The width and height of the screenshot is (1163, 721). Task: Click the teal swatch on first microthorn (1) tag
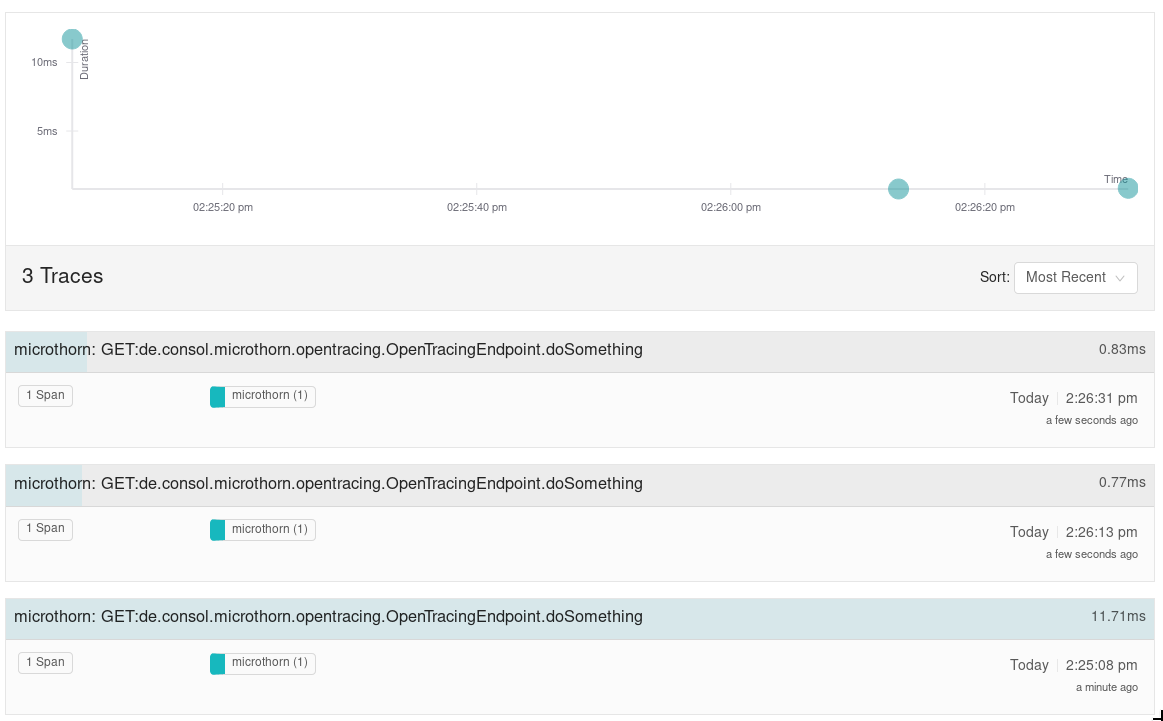pos(217,397)
